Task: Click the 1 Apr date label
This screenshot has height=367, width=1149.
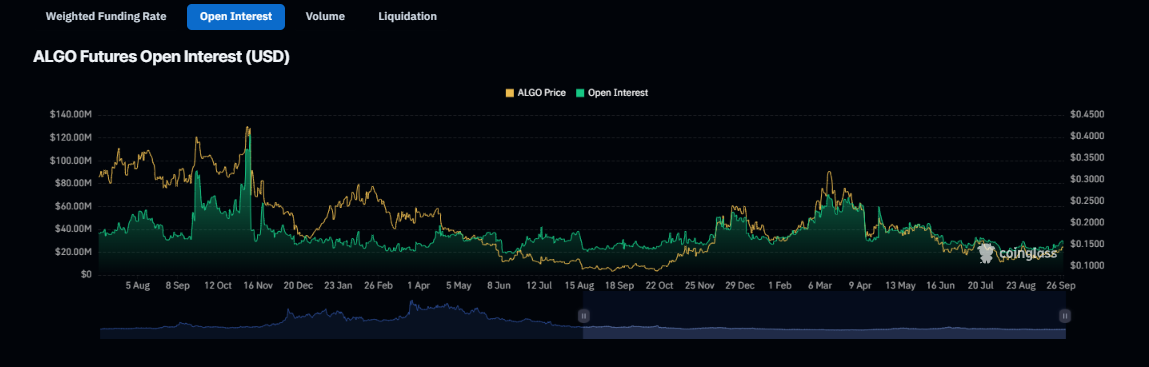Action: [x=418, y=286]
